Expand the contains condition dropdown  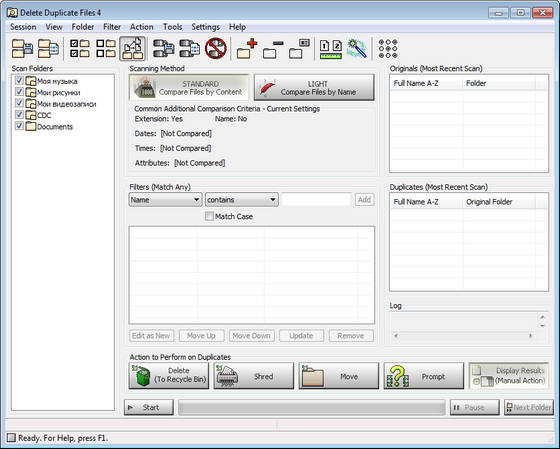coord(241,200)
